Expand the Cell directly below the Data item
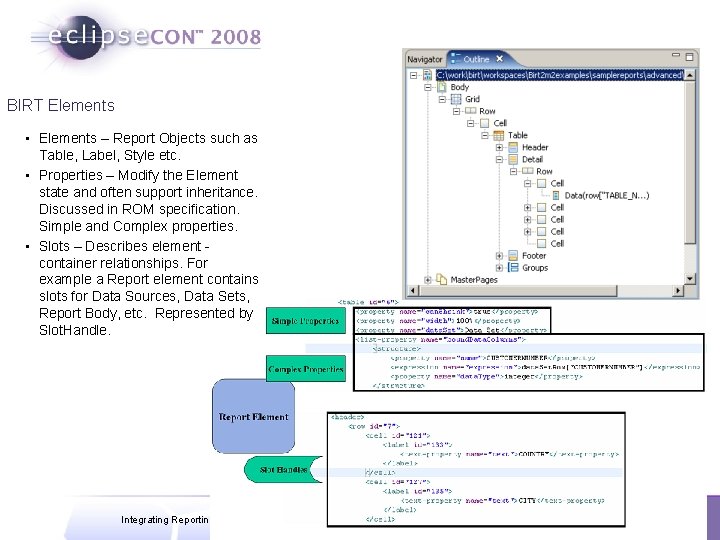This screenshot has height=540, width=720. click(528, 208)
